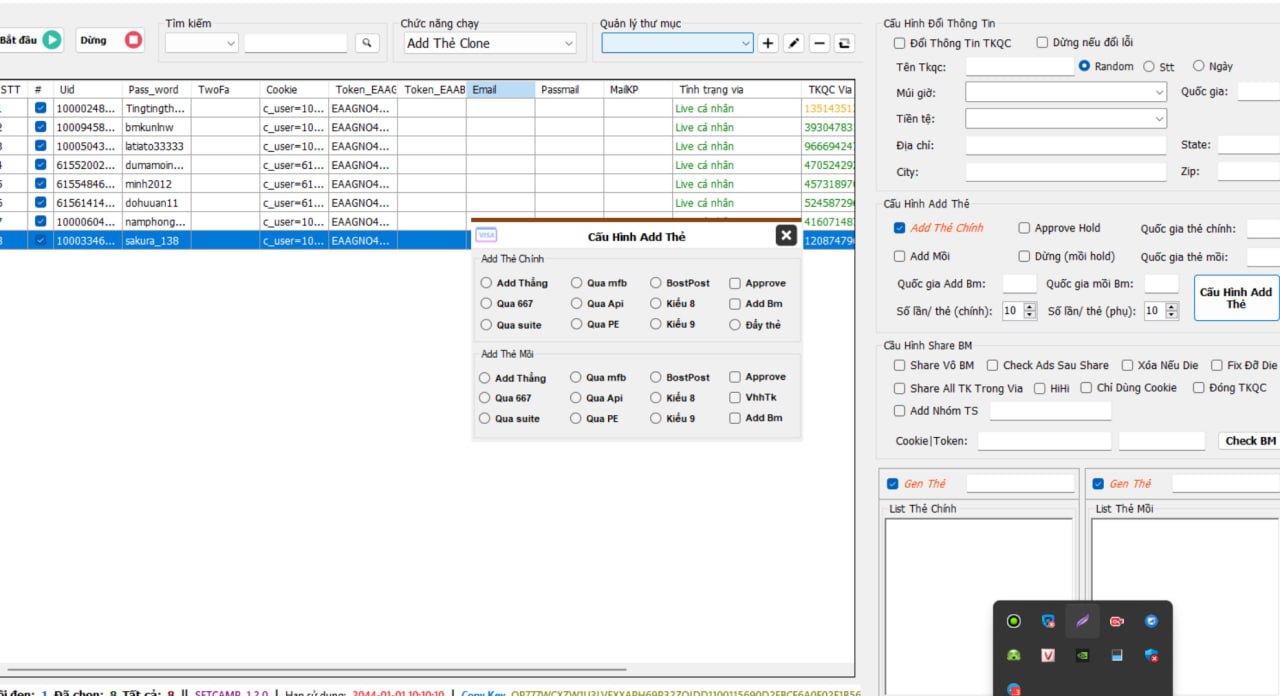The image size is (1280, 696).
Task: Add a folder with the plus icon
Action: click(767, 43)
